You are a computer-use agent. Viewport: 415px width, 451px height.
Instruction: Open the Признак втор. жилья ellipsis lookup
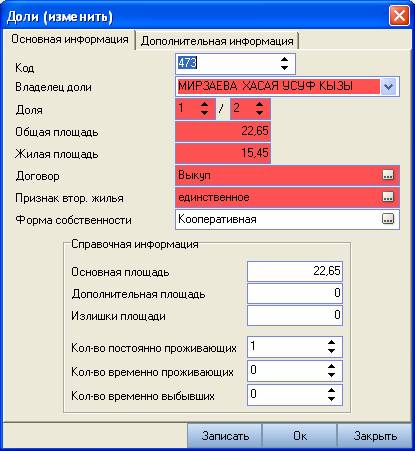tap(388, 197)
